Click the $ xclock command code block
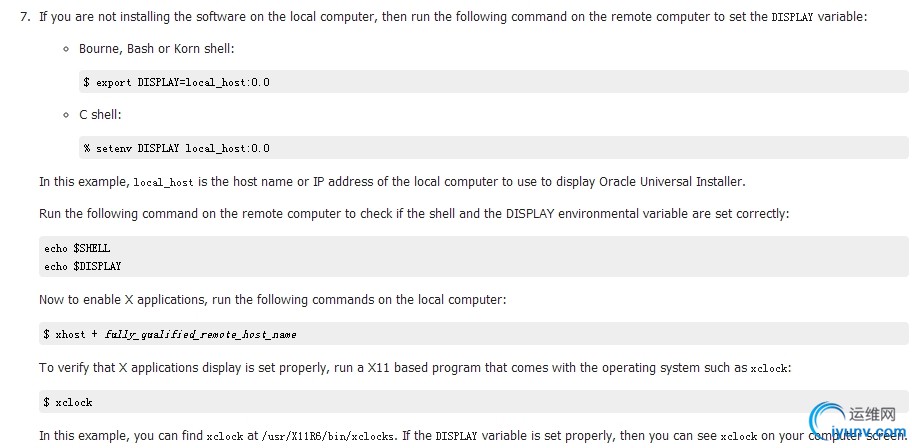This screenshot has width=912, height=448. [x=68, y=402]
